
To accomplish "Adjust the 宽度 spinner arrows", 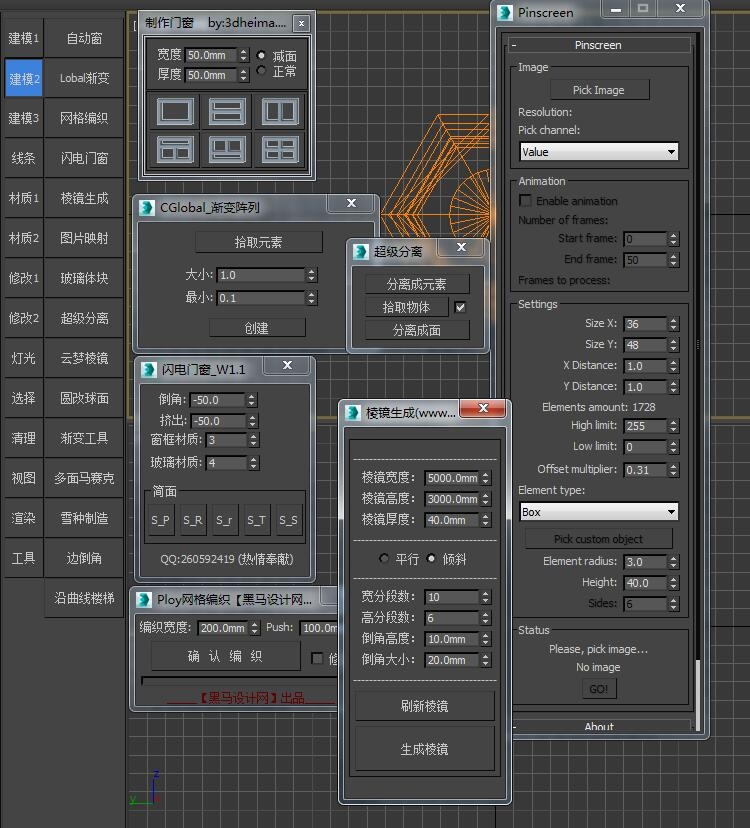I will (x=243, y=55).
